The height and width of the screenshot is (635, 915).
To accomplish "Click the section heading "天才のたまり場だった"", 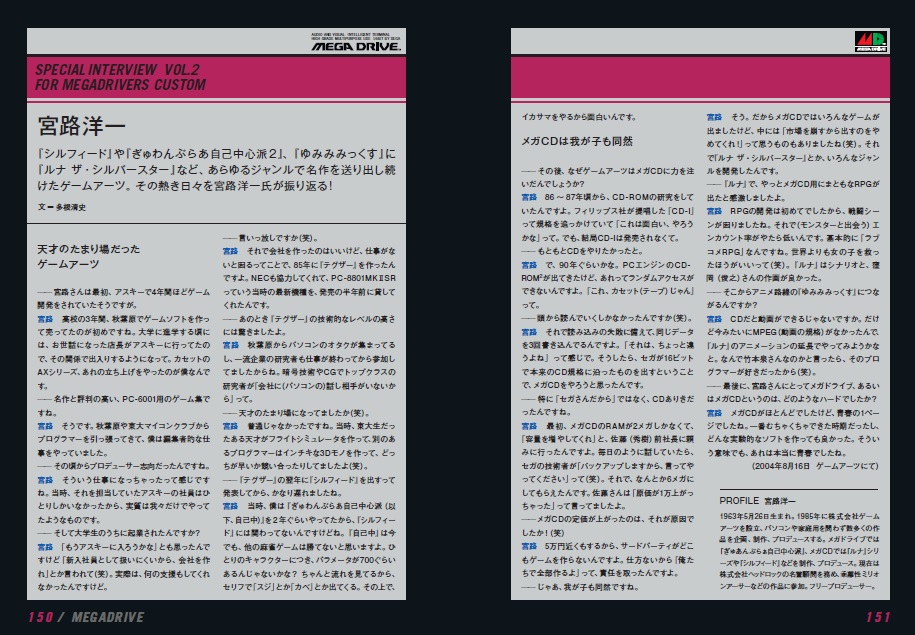I will click(x=89, y=249).
